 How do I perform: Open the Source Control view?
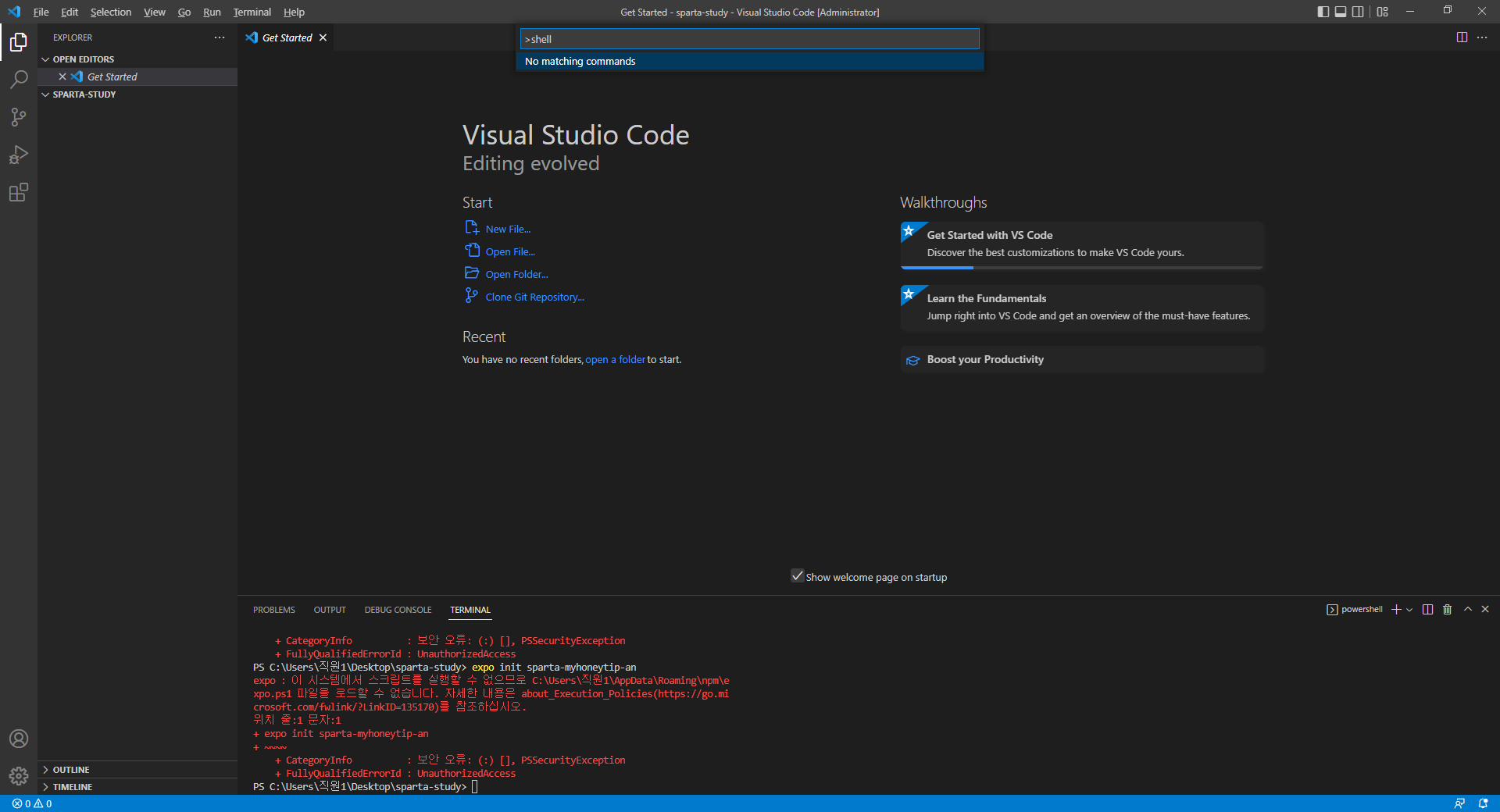pos(19,117)
